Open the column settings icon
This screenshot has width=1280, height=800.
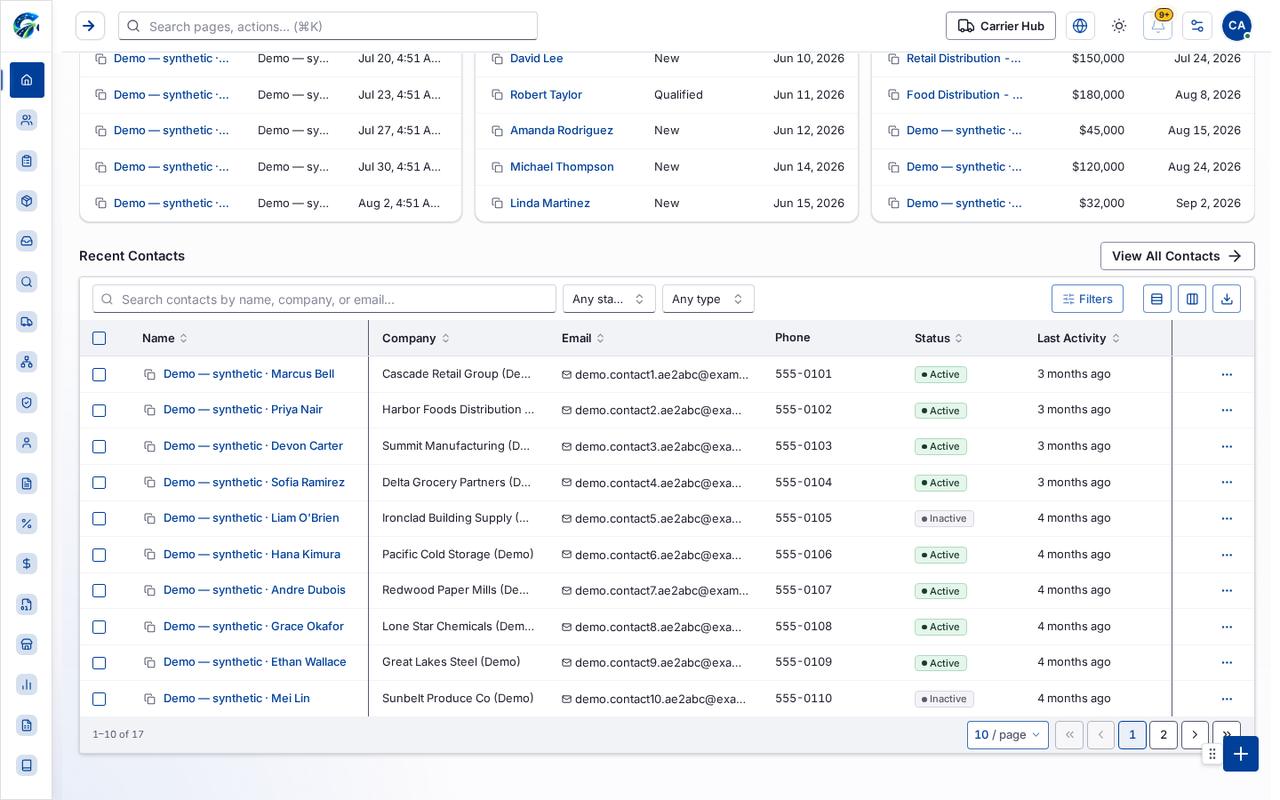1192,299
